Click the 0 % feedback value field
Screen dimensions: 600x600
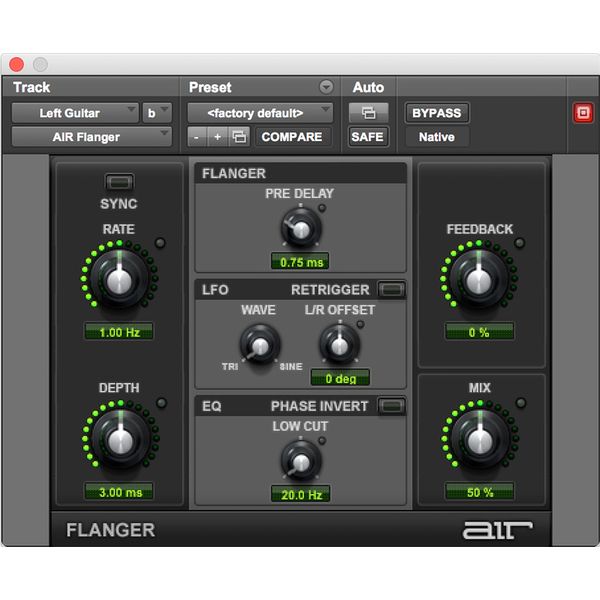coord(479,332)
